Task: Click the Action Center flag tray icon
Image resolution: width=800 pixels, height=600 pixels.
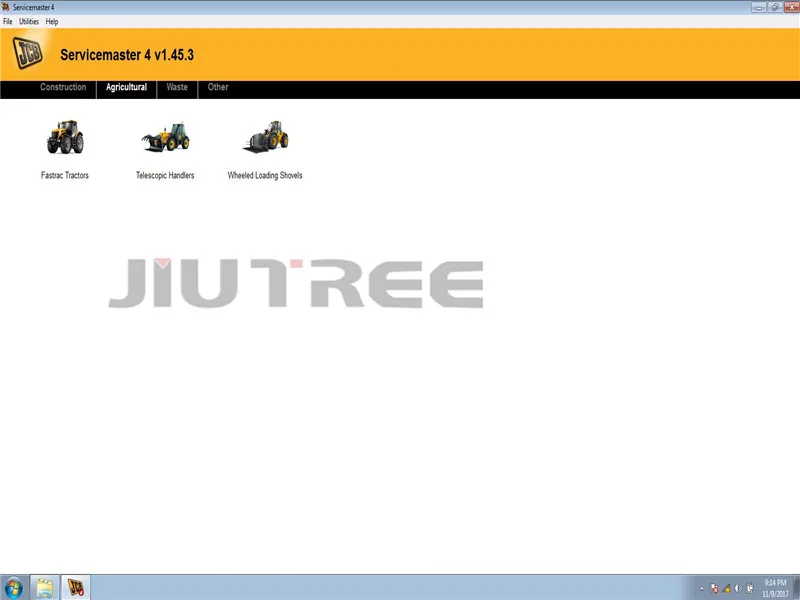Action: pos(714,589)
